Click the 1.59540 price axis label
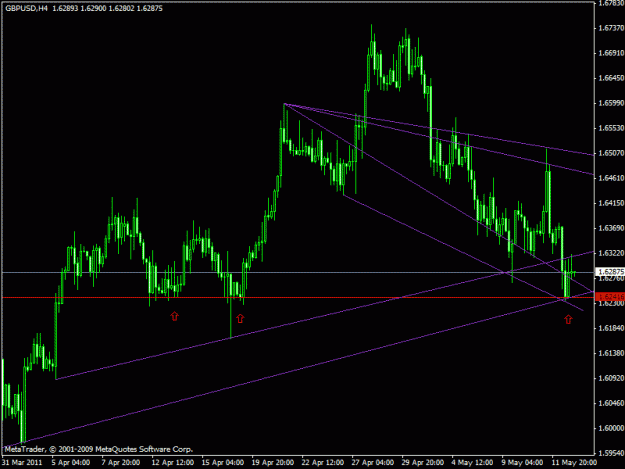Image resolution: width=625 pixels, height=469 pixels. tap(611, 453)
